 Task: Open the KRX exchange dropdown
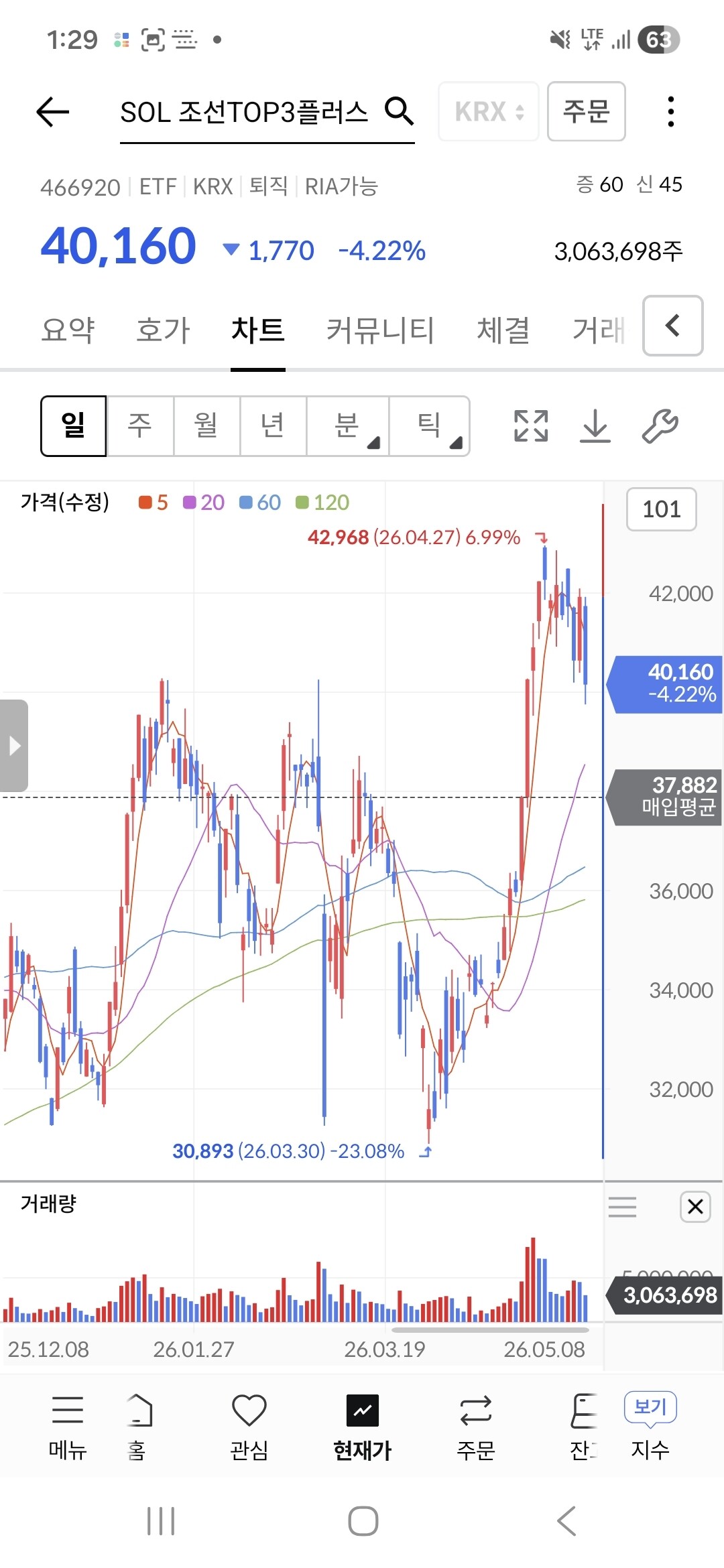pyautogui.click(x=489, y=111)
